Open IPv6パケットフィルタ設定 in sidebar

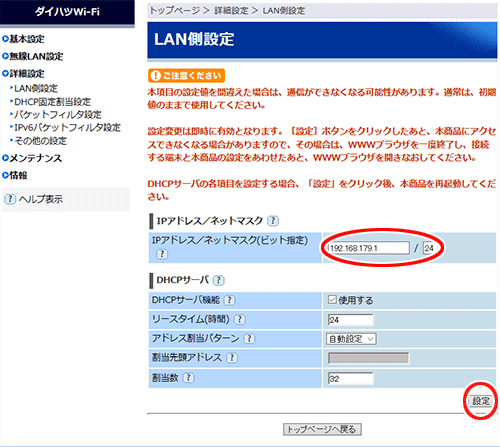click(x=67, y=128)
